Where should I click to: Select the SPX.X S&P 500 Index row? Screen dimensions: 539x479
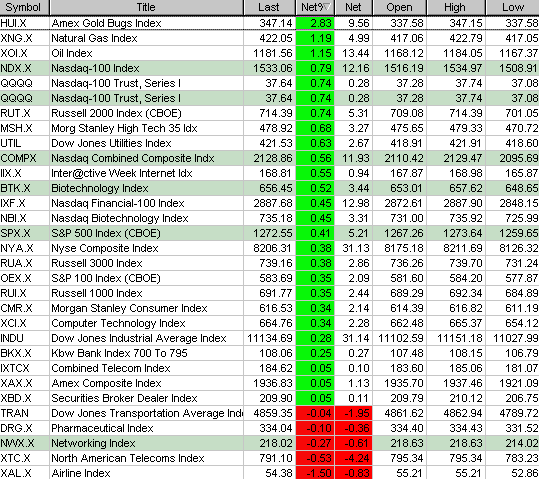[x=270, y=233]
